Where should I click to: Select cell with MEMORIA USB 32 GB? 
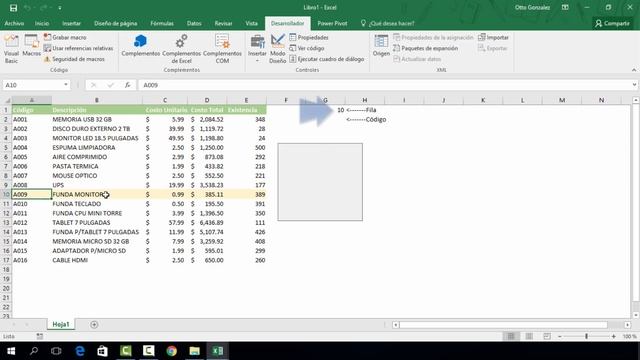pos(97,119)
